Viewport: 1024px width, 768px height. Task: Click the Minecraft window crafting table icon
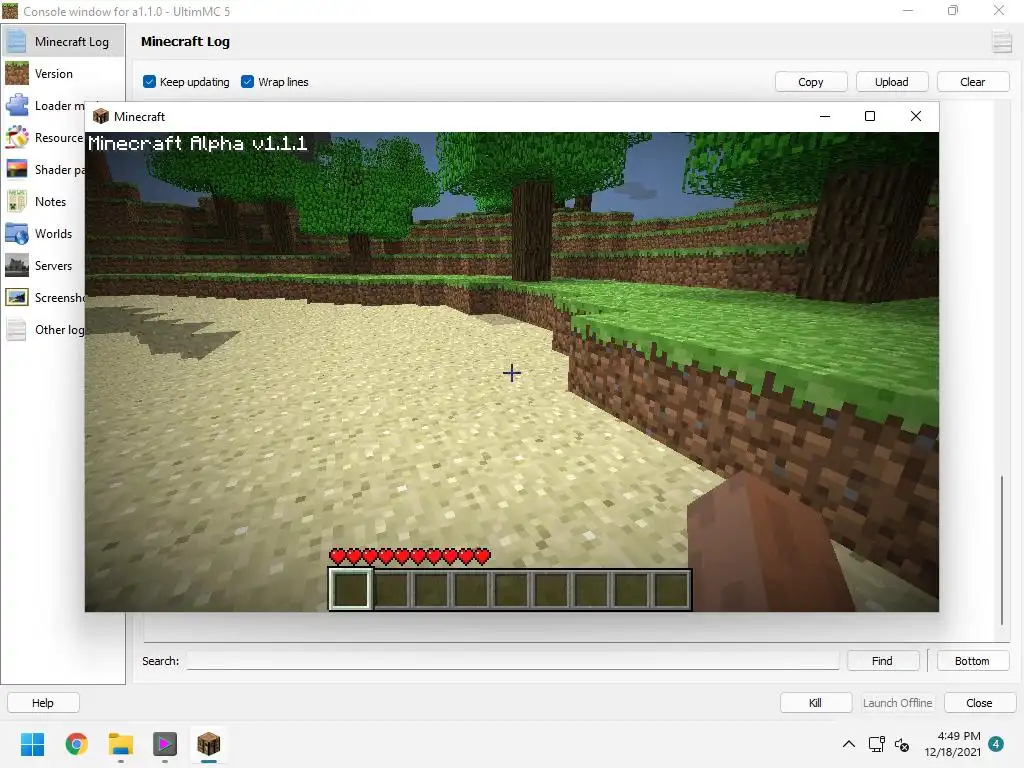[x=101, y=116]
